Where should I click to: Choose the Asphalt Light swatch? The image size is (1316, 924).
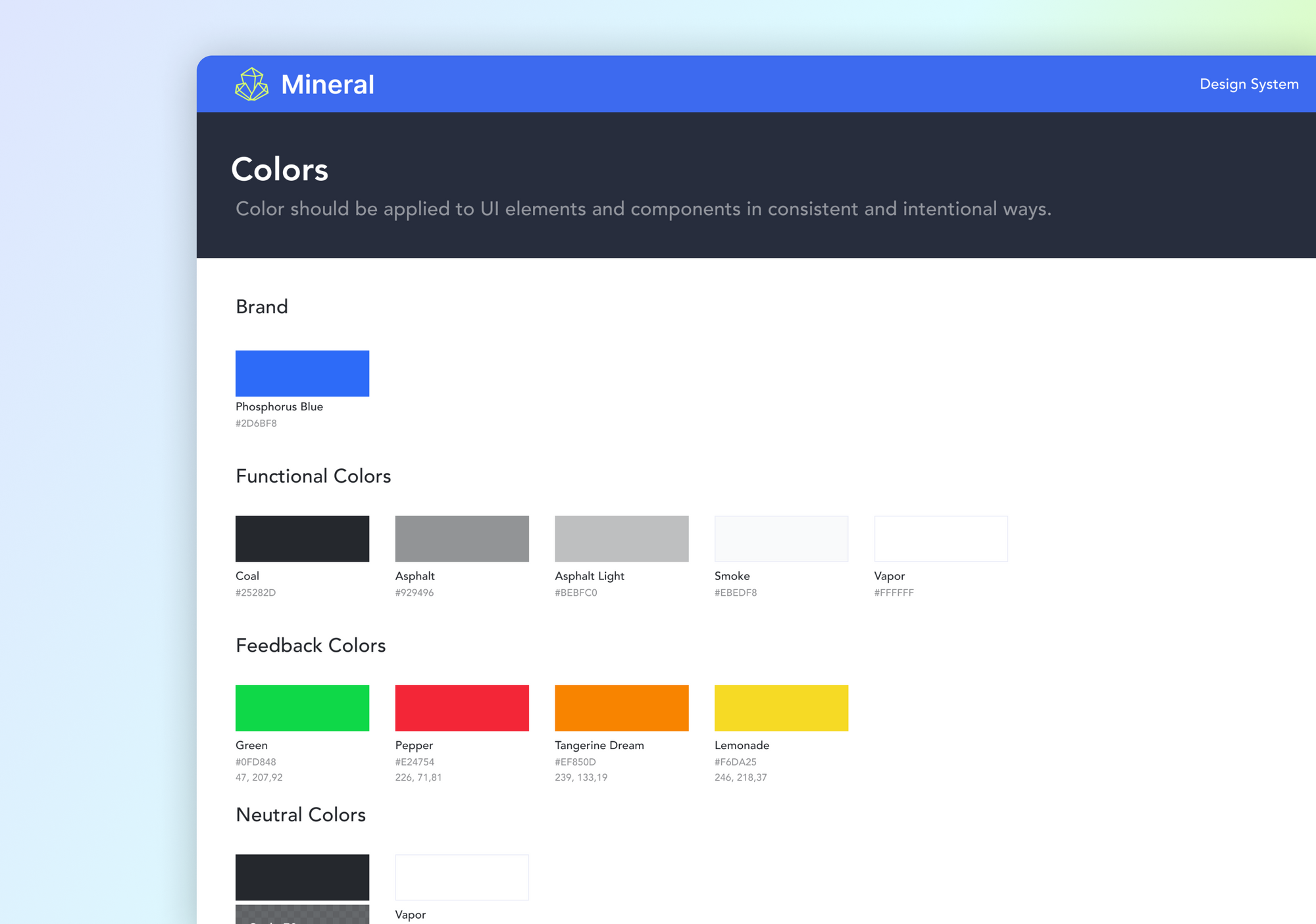coord(621,538)
